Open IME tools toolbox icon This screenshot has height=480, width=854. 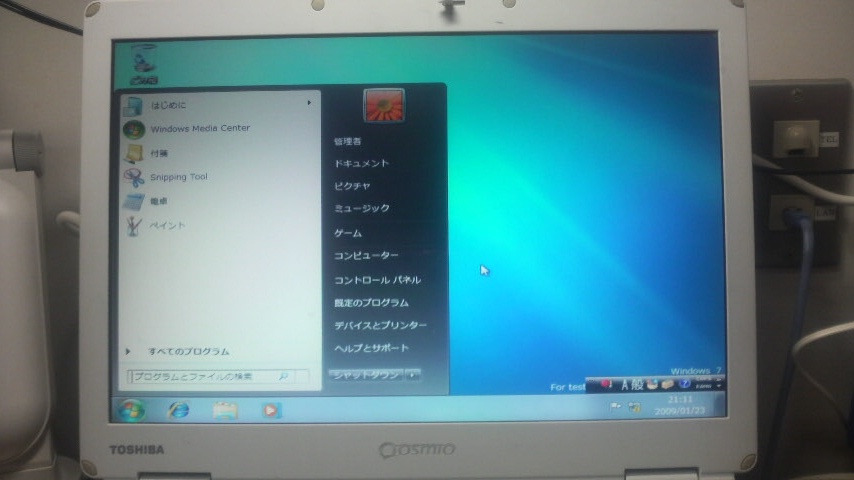click(668, 385)
